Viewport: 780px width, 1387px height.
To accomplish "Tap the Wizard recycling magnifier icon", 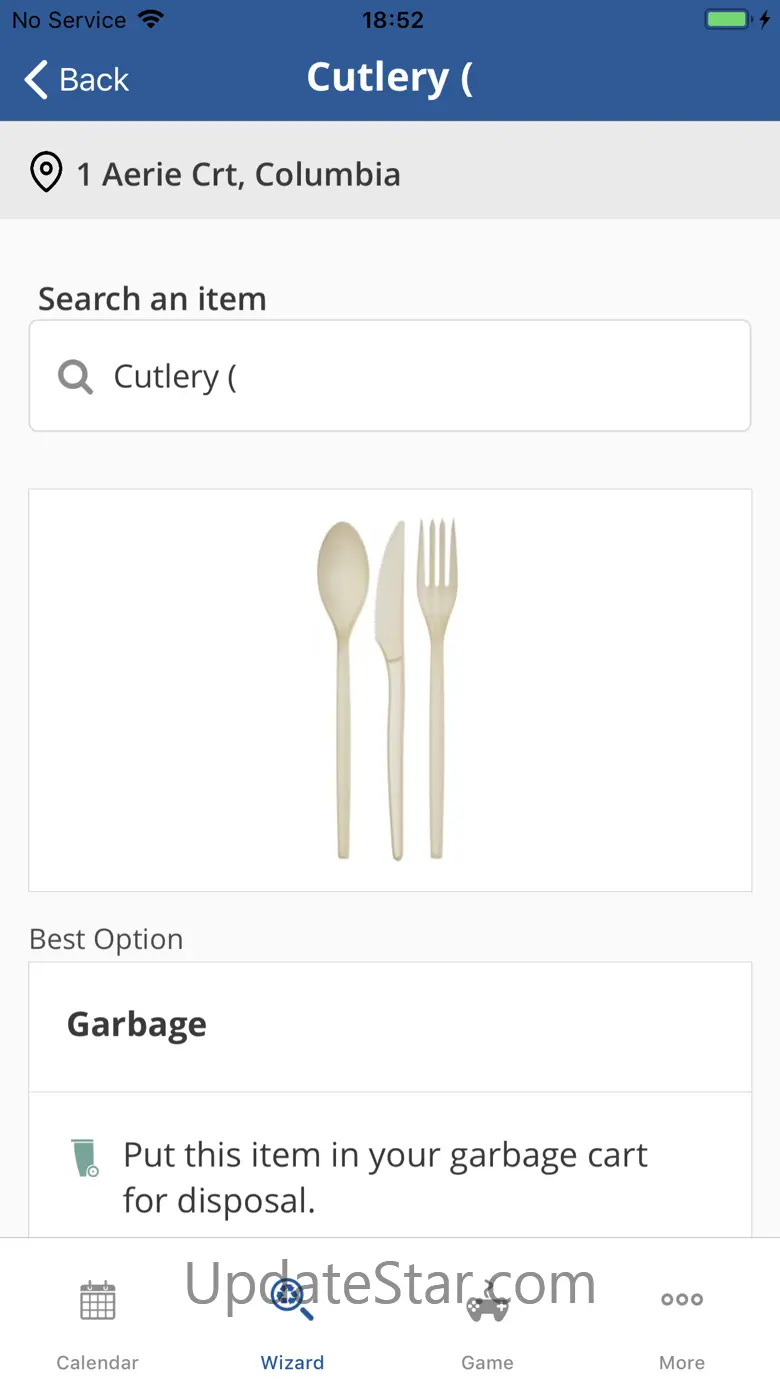I will [292, 1300].
